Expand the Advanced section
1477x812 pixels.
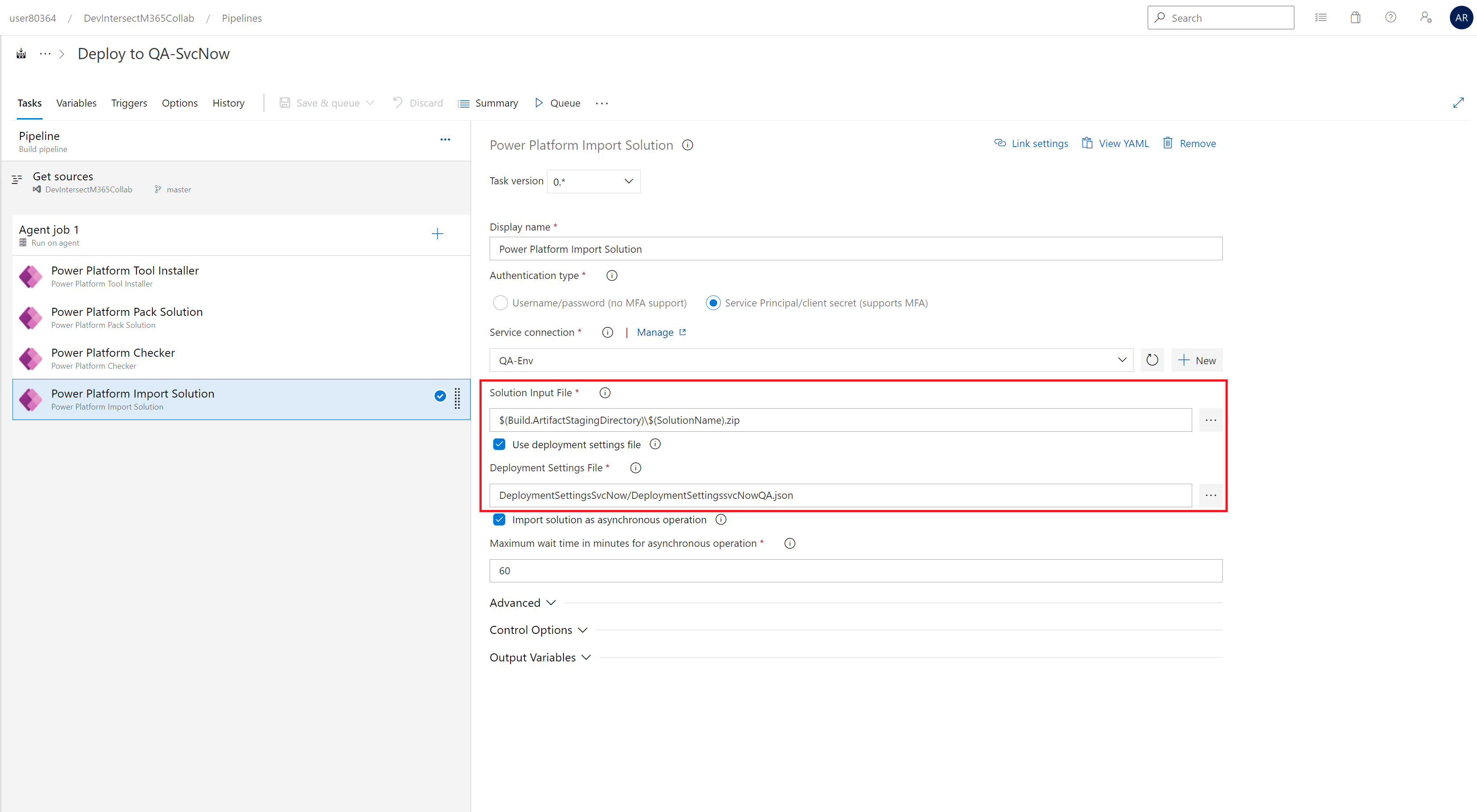[523, 603]
